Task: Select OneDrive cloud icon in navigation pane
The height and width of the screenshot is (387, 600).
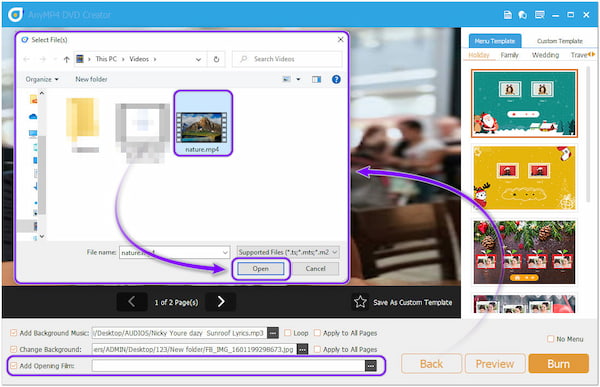Action: pyautogui.click(x=33, y=116)
